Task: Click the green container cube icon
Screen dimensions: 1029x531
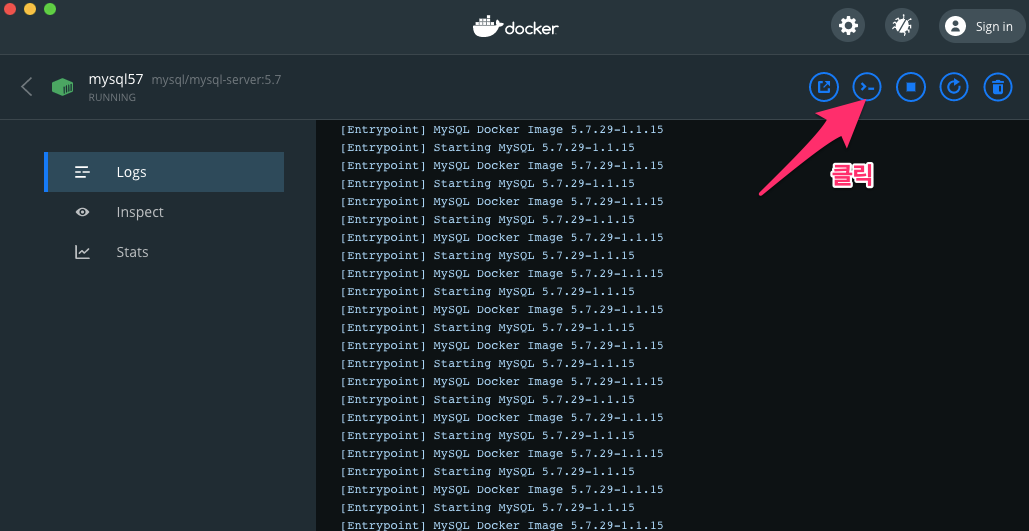Action: [x=63, y=87]
